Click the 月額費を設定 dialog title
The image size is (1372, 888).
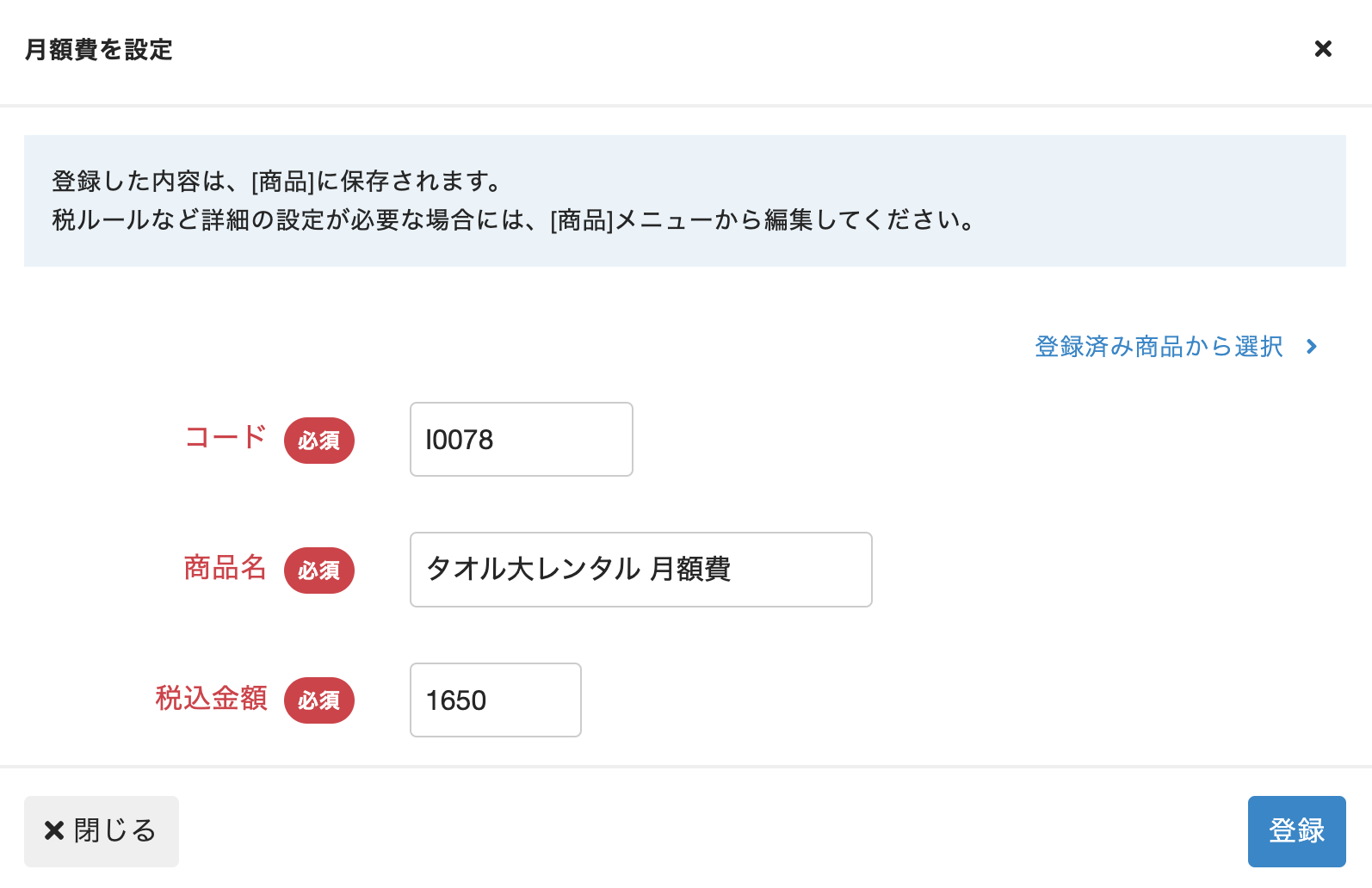[x=99, y=50]
